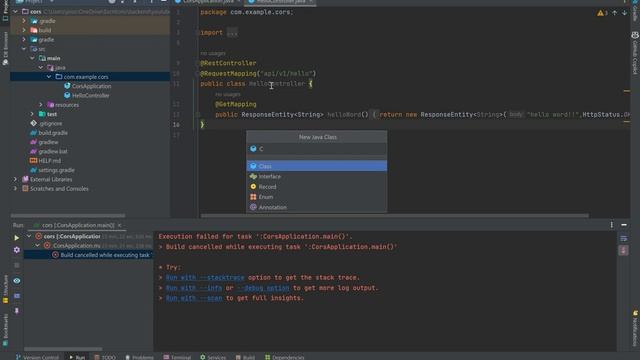The width and height of the screenshot is (640, 360).
Task: Choose Enum in New Java Class popup
Action: coord(317,197)
